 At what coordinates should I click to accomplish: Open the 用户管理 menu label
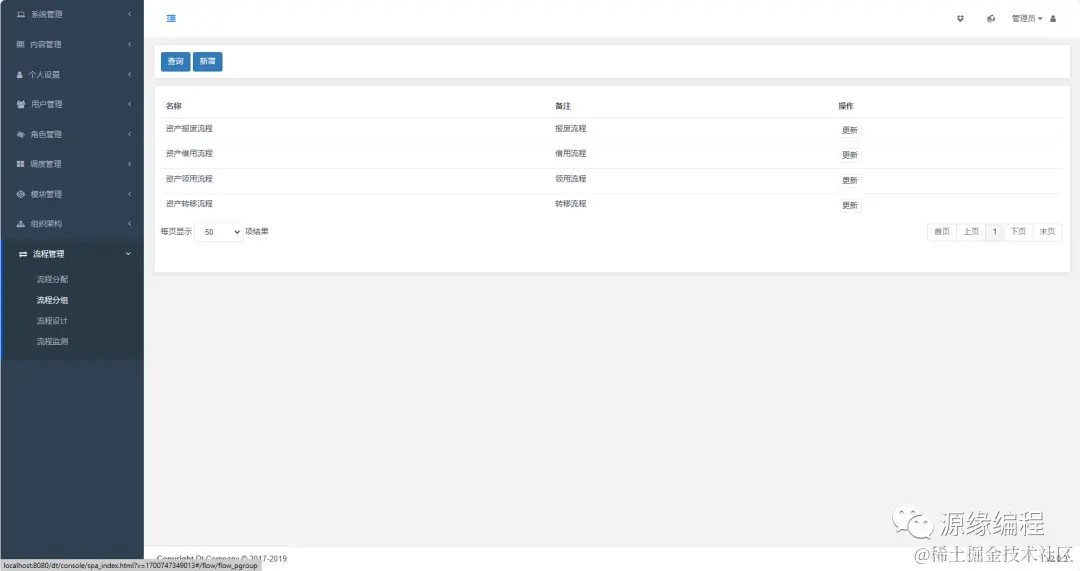pyautogui.click(x=47, y=105)
